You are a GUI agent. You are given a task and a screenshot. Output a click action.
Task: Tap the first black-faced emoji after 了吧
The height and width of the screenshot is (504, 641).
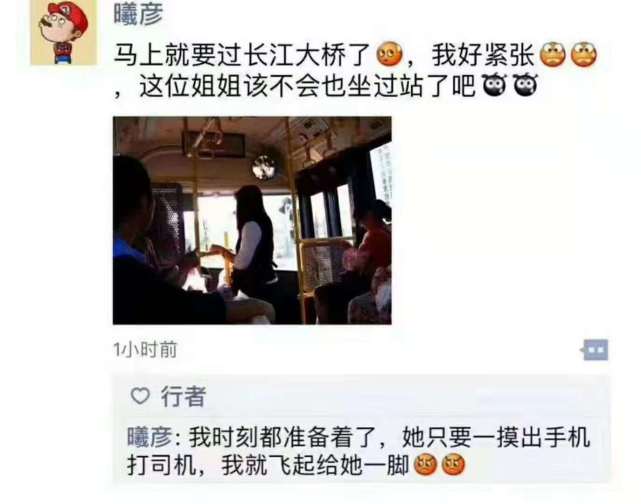[495, 85]
